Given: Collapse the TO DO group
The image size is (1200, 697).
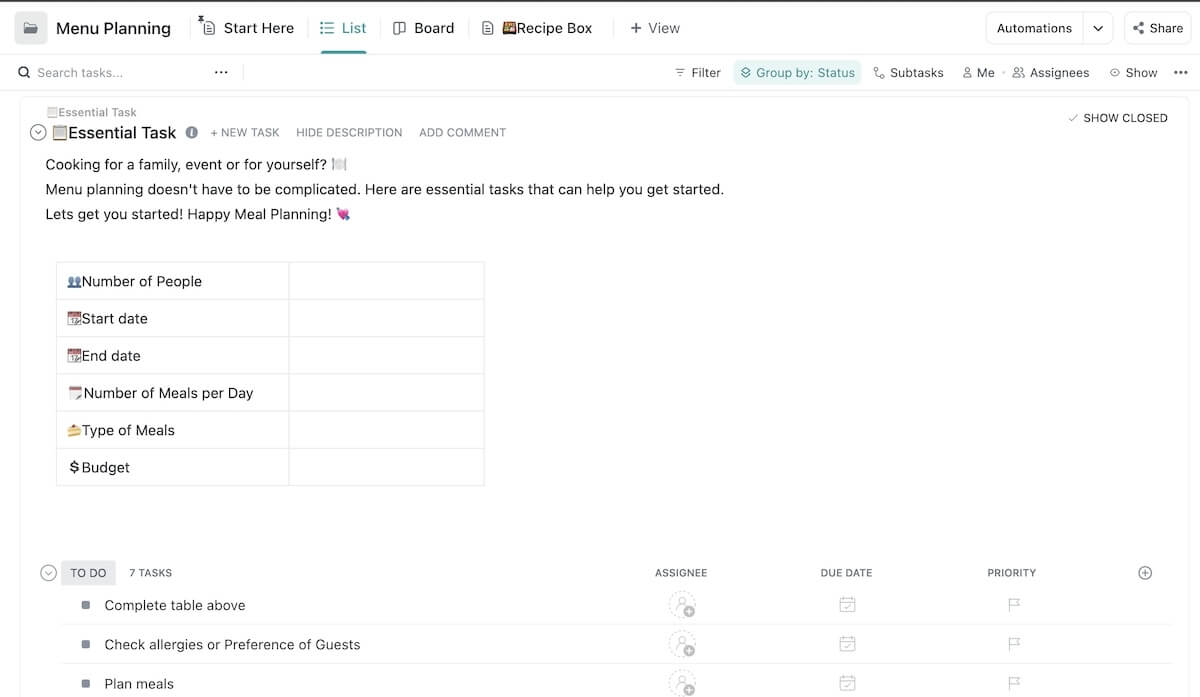Looking at the screenshot, I should pyautogui.click(x=48, y=573).
